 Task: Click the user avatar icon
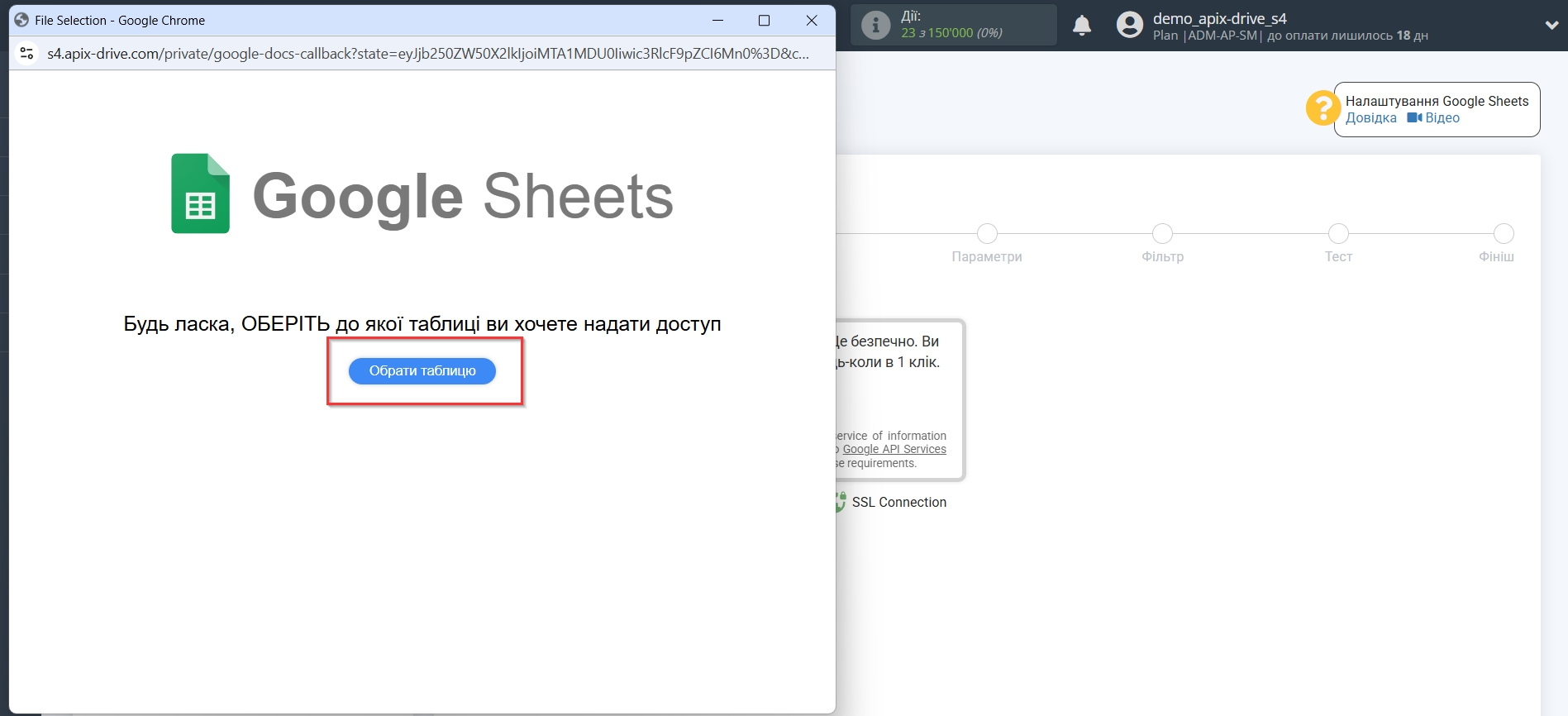pyautogui.click(x=1129, y=25)
